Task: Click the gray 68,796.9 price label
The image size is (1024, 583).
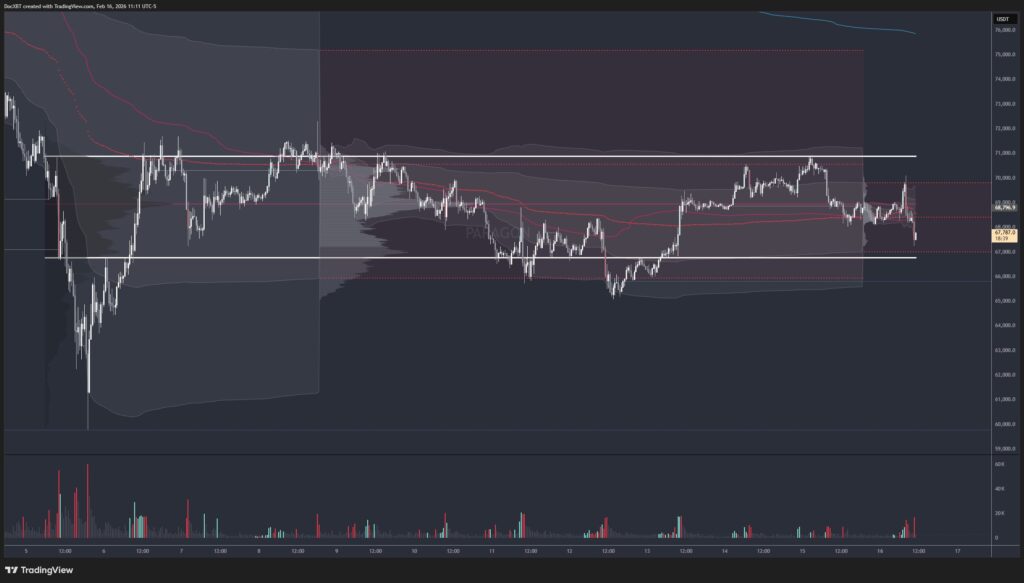Action: 1005,209
